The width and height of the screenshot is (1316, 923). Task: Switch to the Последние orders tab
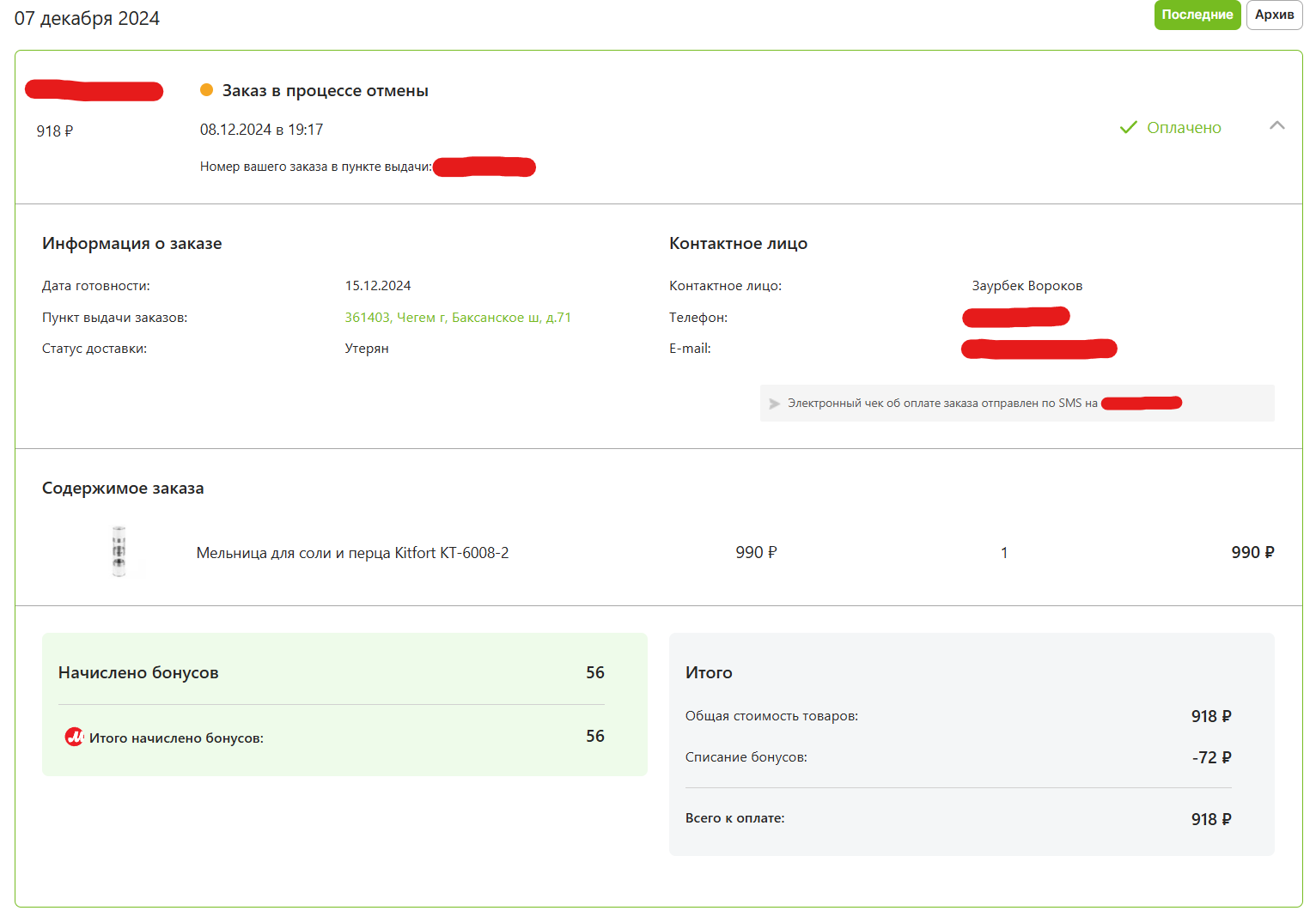[x=1197, y=15]
